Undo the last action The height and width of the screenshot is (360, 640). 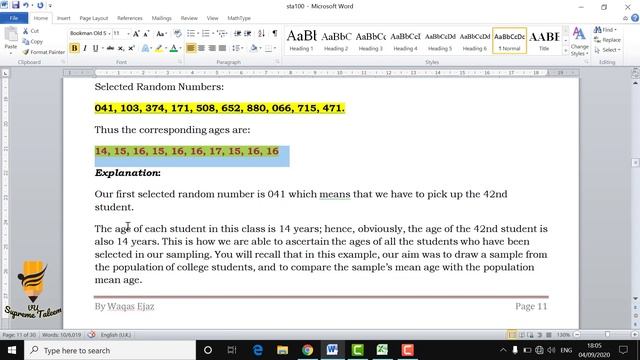pos(26,5)
